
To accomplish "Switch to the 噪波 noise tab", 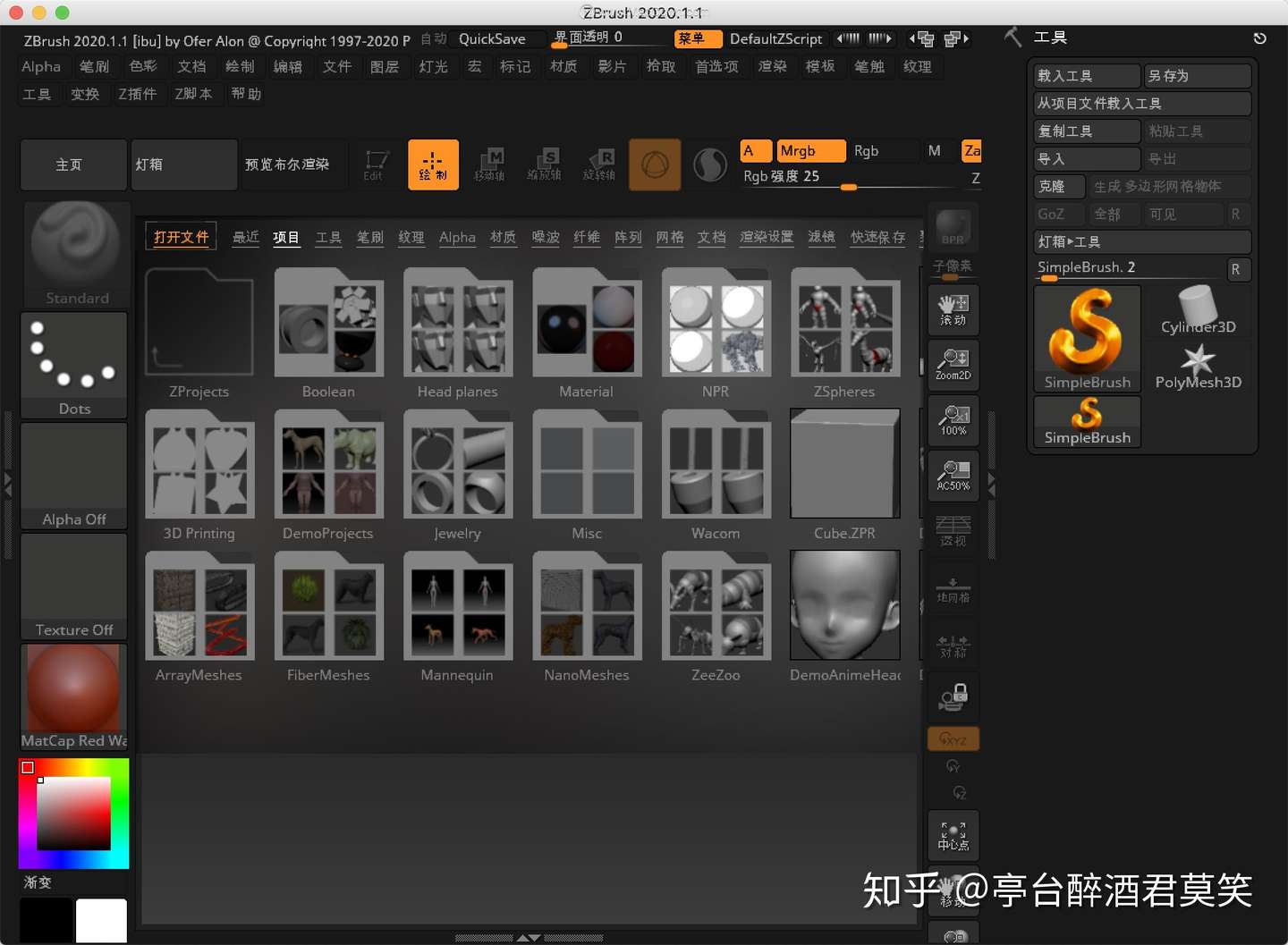I will [546, 237].
